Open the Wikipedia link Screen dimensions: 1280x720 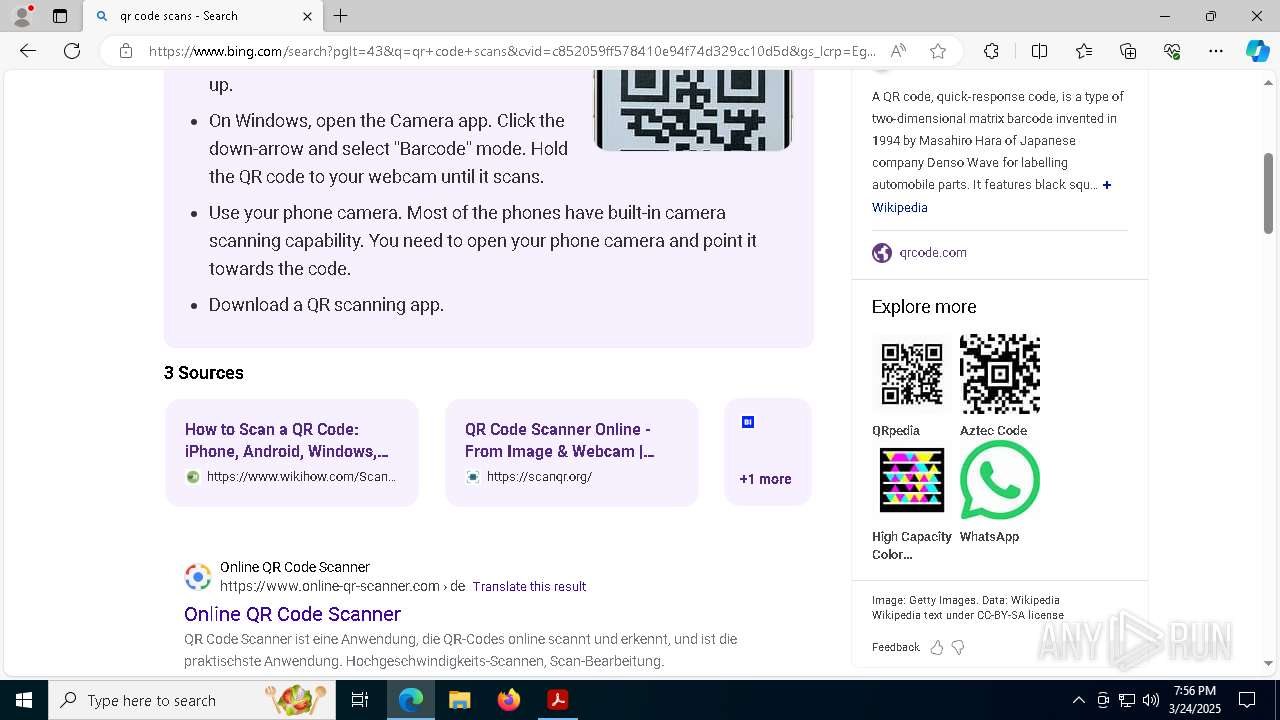click(899, 208)
